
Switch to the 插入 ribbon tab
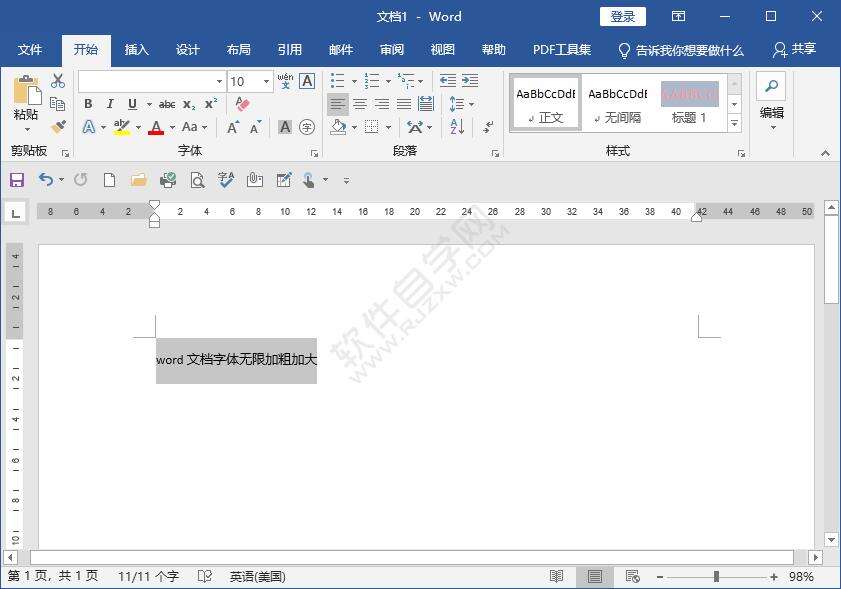(x=136, y=49)
